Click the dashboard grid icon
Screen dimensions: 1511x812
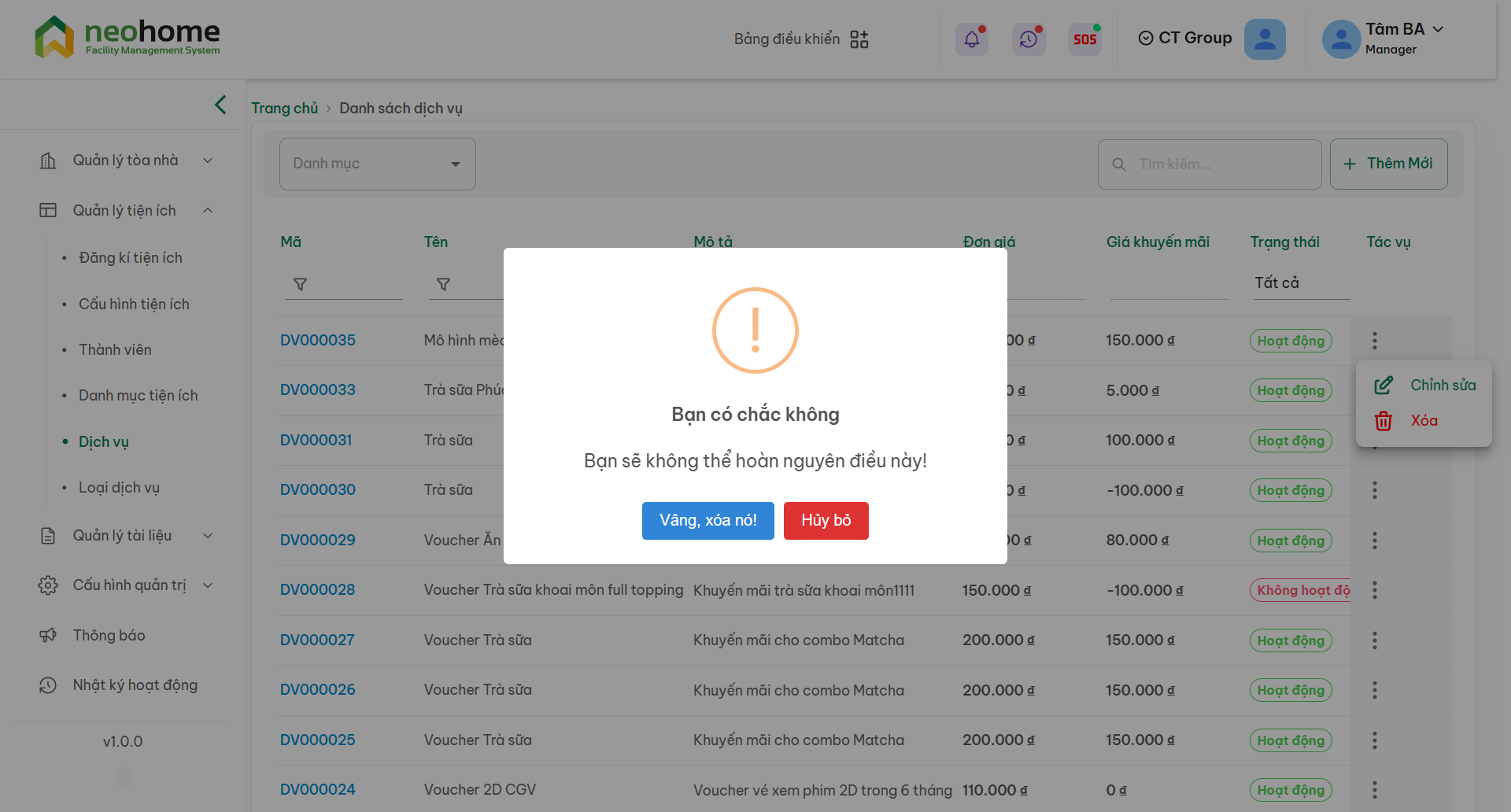pos(859,39)
